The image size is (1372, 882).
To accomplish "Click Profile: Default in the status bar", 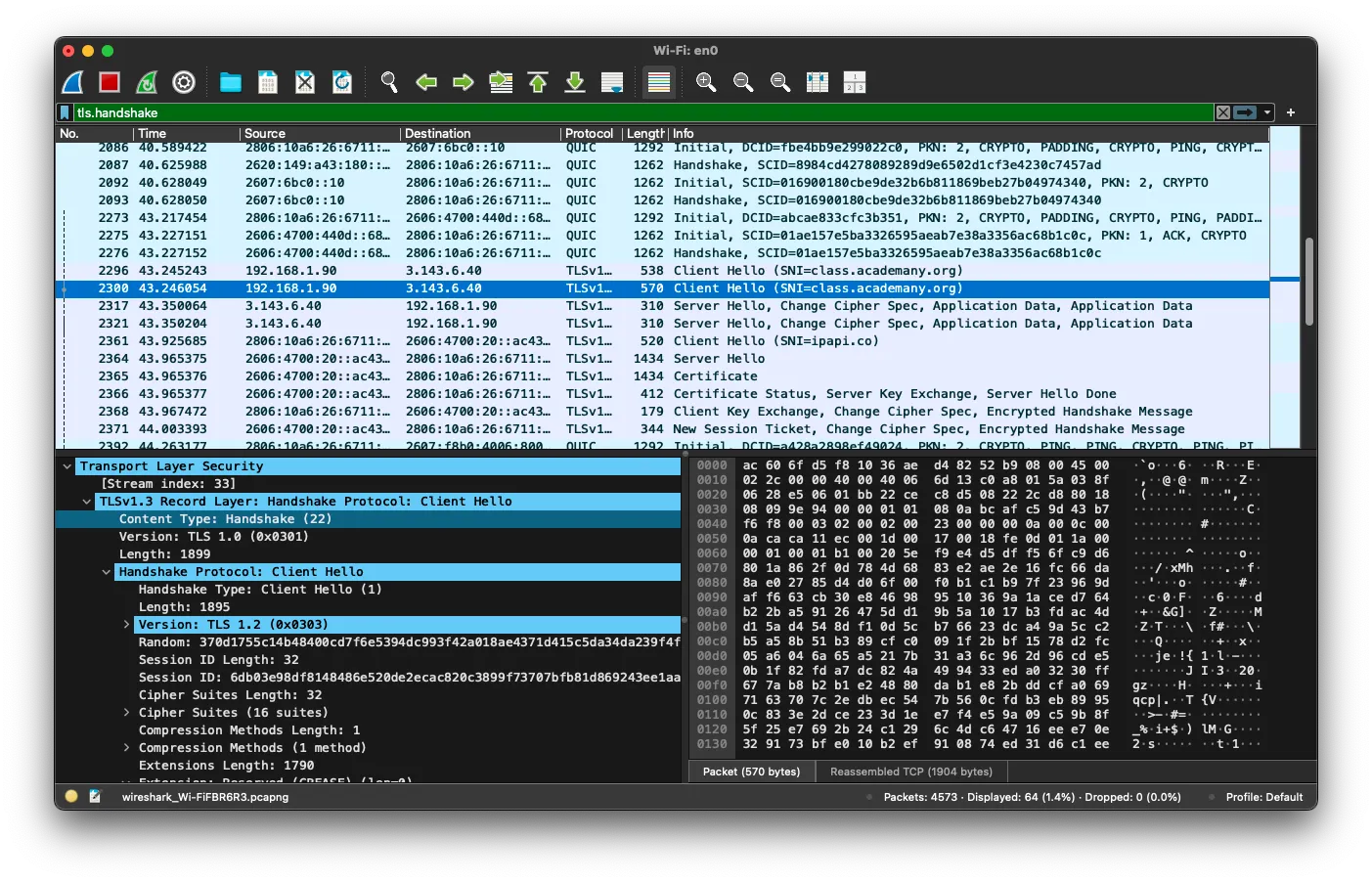I will point(1264,797).
